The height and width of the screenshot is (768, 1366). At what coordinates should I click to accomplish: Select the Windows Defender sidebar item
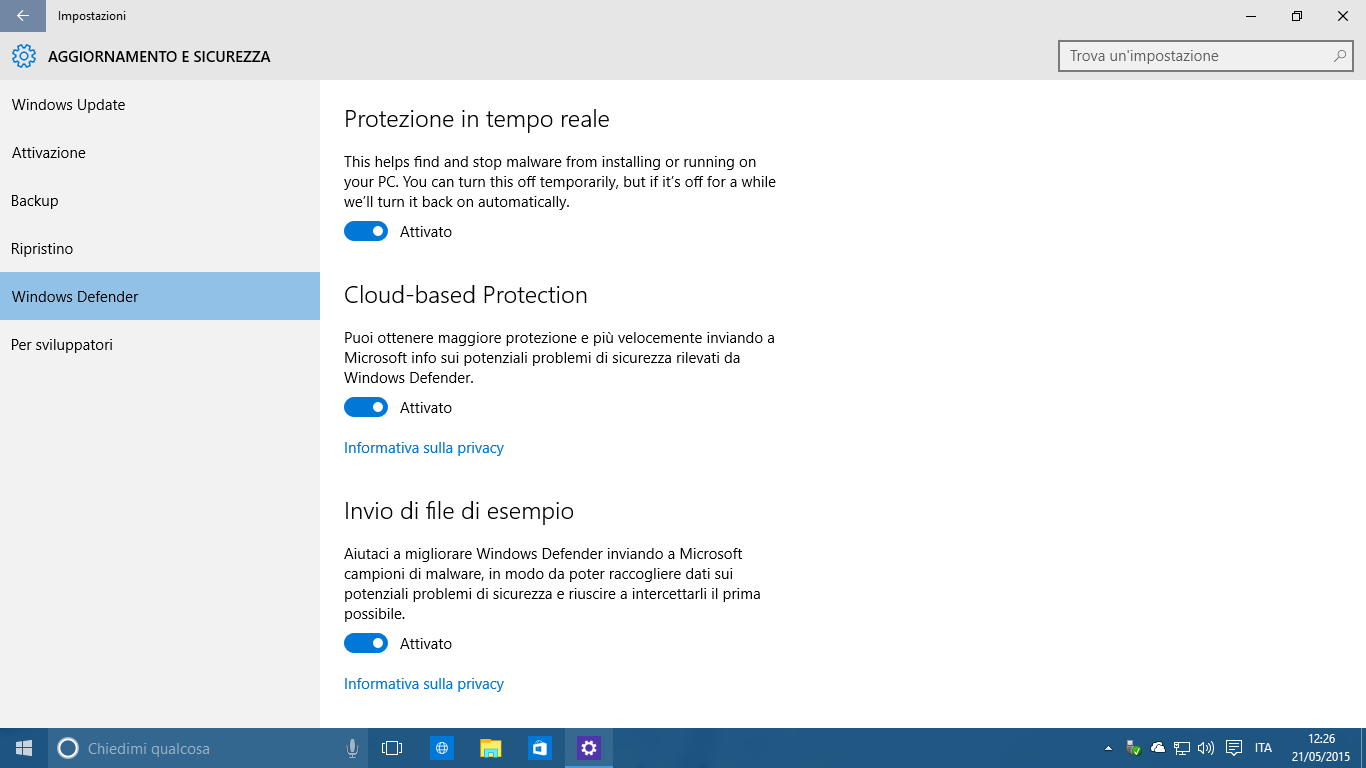(x=160, y=297)
